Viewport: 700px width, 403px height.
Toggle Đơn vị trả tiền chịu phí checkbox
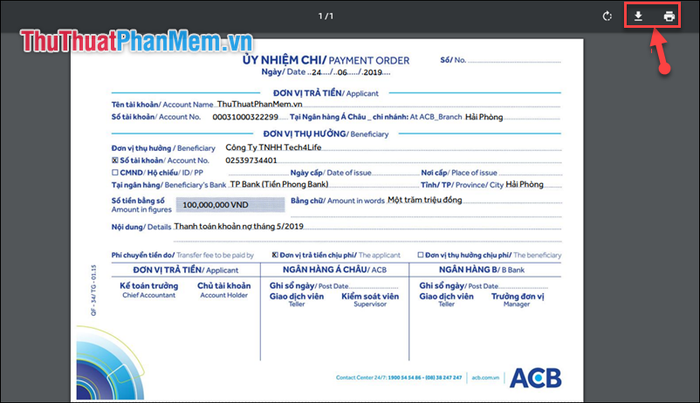click(x=275, y=255)
